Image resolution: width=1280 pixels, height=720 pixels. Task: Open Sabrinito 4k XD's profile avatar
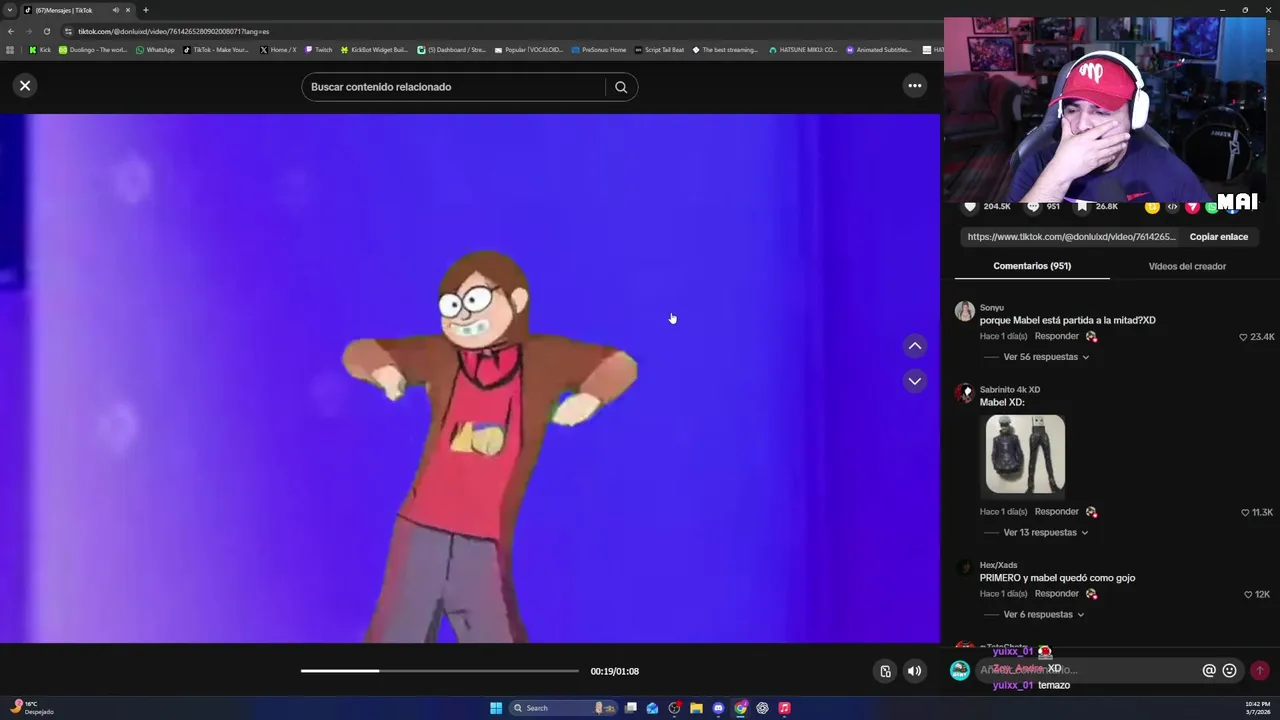965,393
